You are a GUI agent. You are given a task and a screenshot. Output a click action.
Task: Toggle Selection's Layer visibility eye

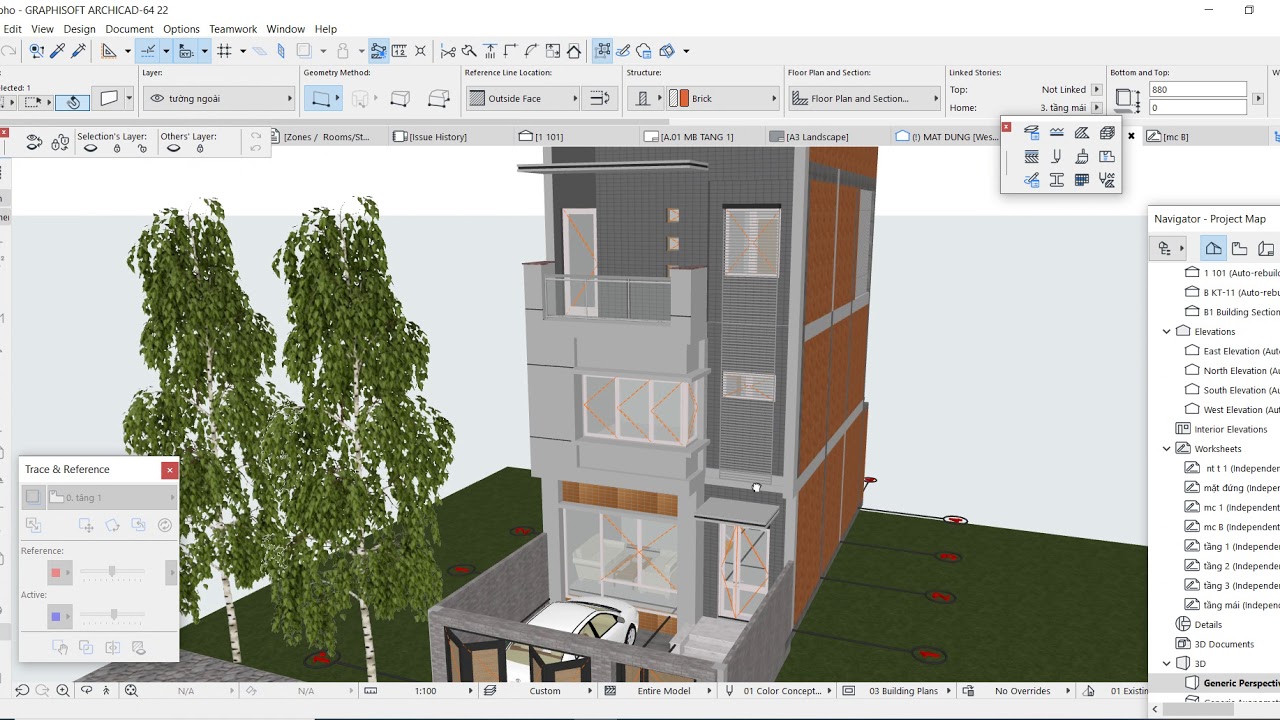91,148
